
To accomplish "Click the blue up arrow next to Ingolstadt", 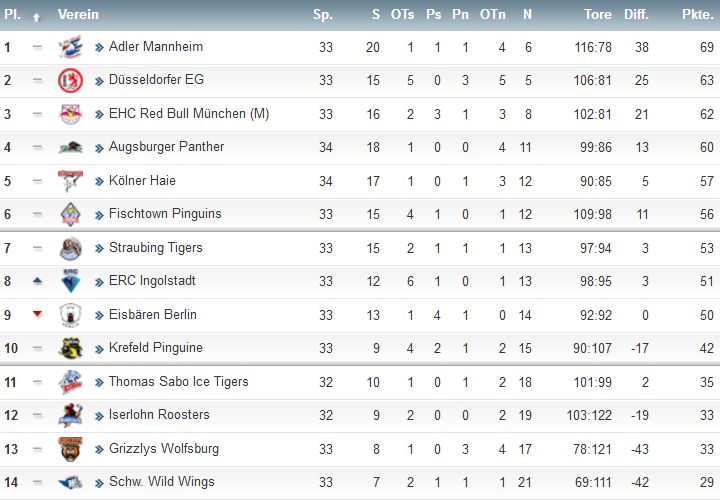I will (38, 281).
